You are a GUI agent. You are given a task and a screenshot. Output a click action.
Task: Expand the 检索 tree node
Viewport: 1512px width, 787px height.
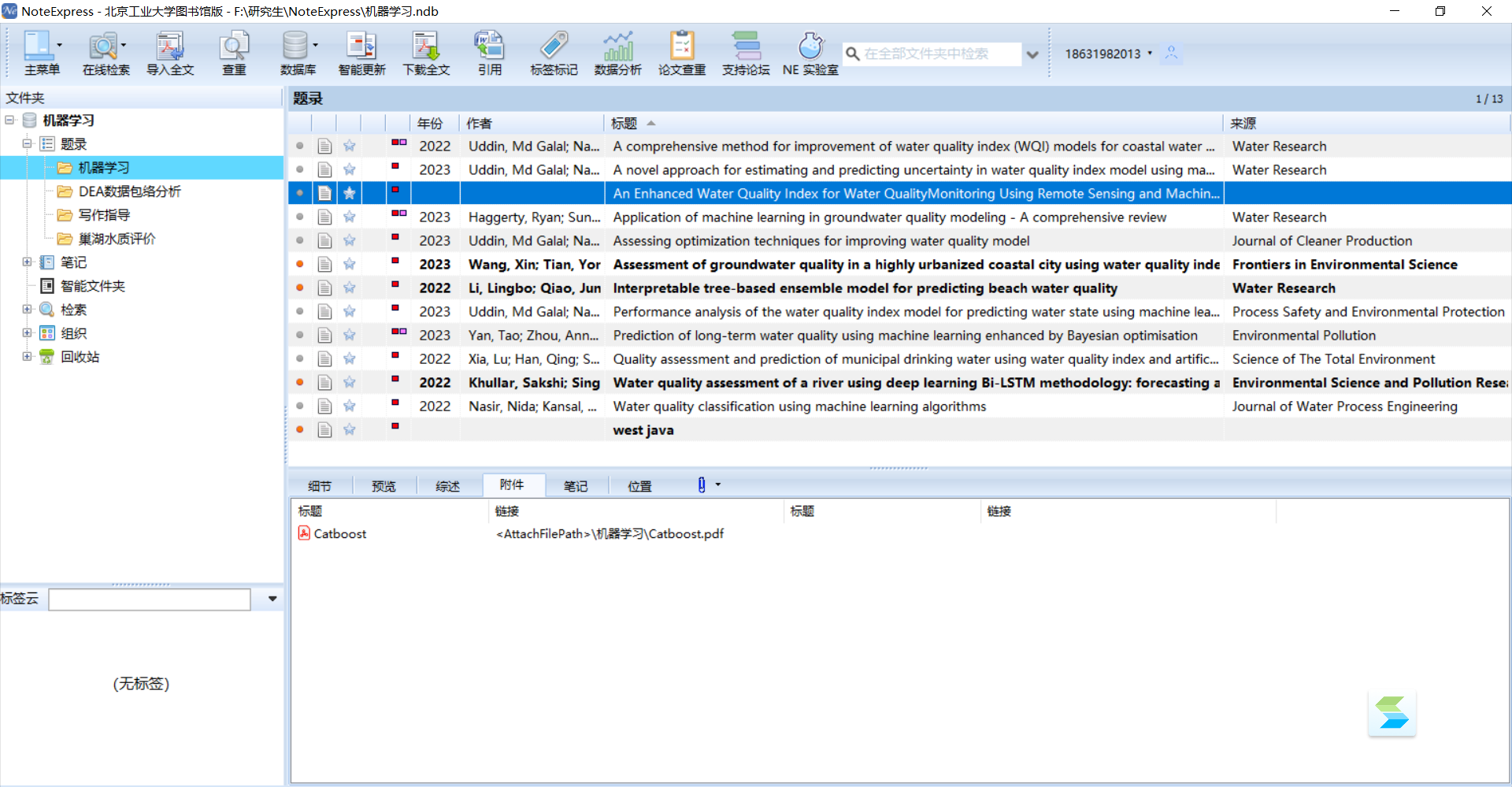pos(27,309)
